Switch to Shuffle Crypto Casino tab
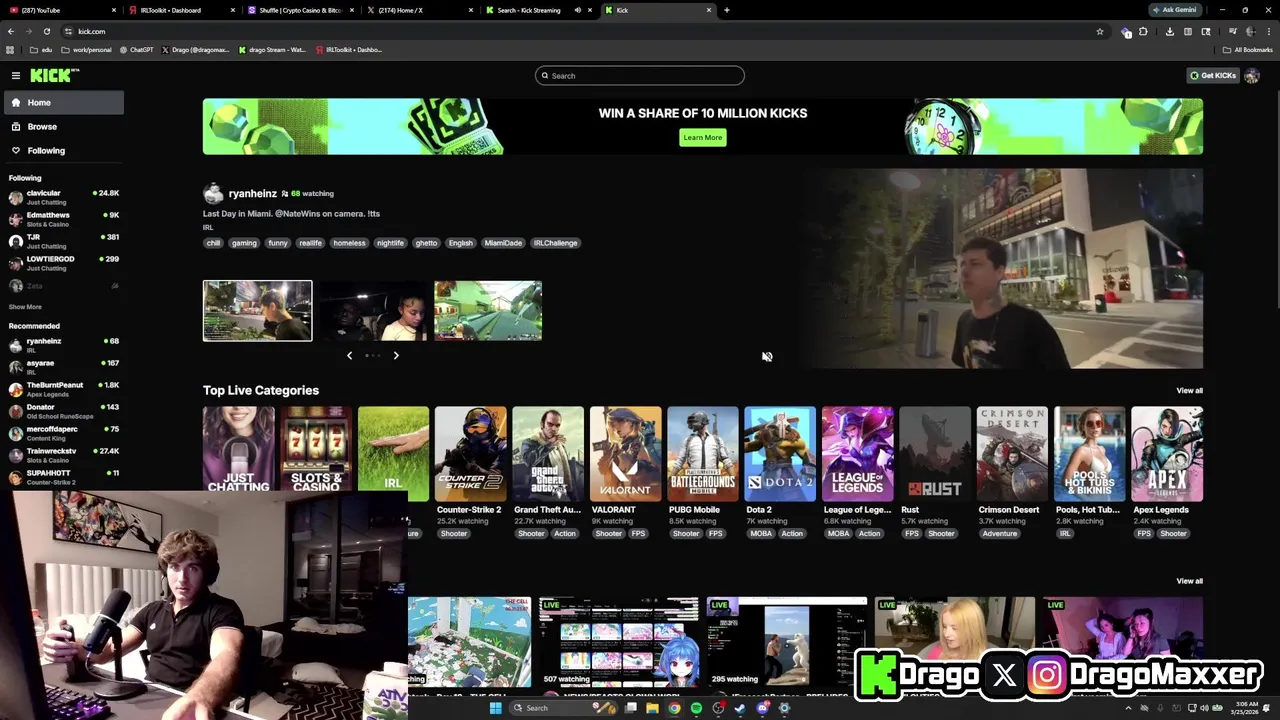This screenshot has height=720, width=1280. pos(300,10)
